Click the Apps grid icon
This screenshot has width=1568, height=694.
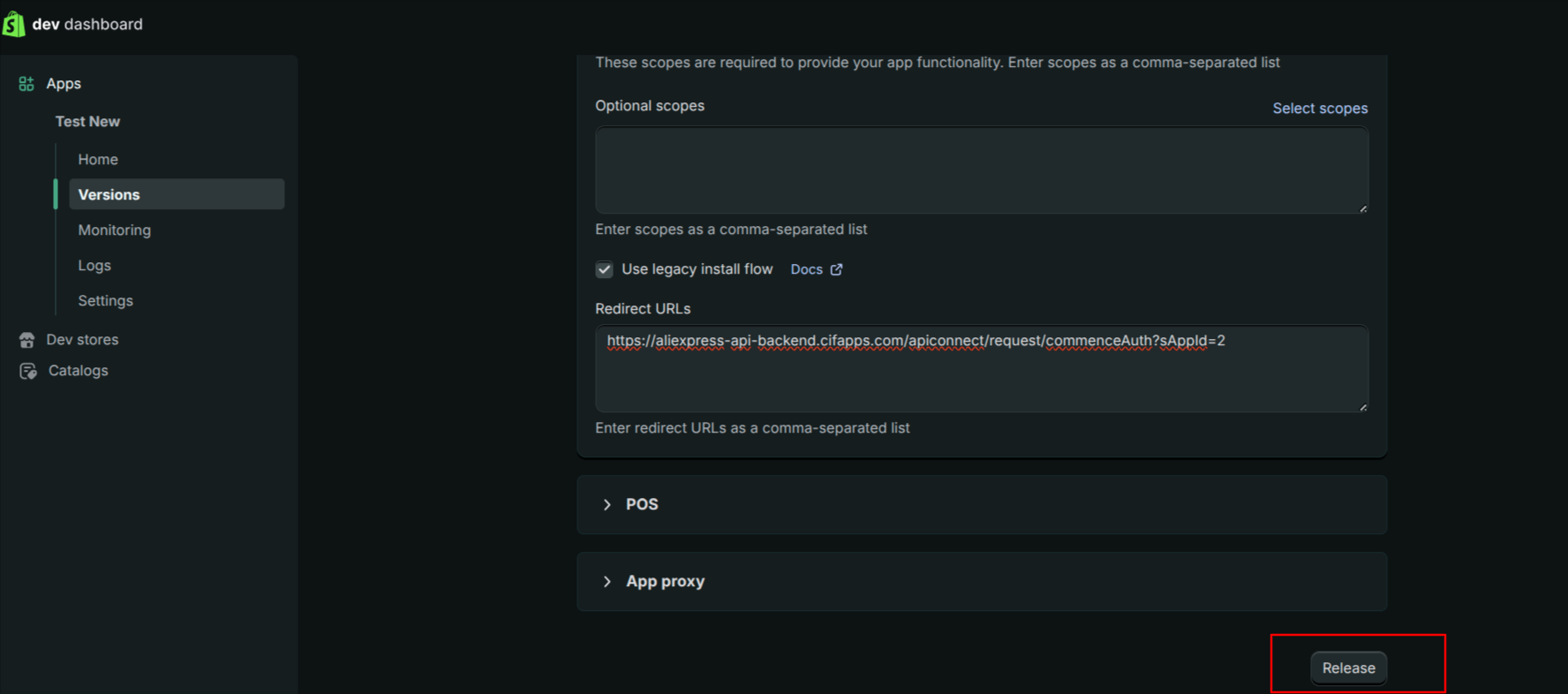pyautogui.click(x=26, y=84)
